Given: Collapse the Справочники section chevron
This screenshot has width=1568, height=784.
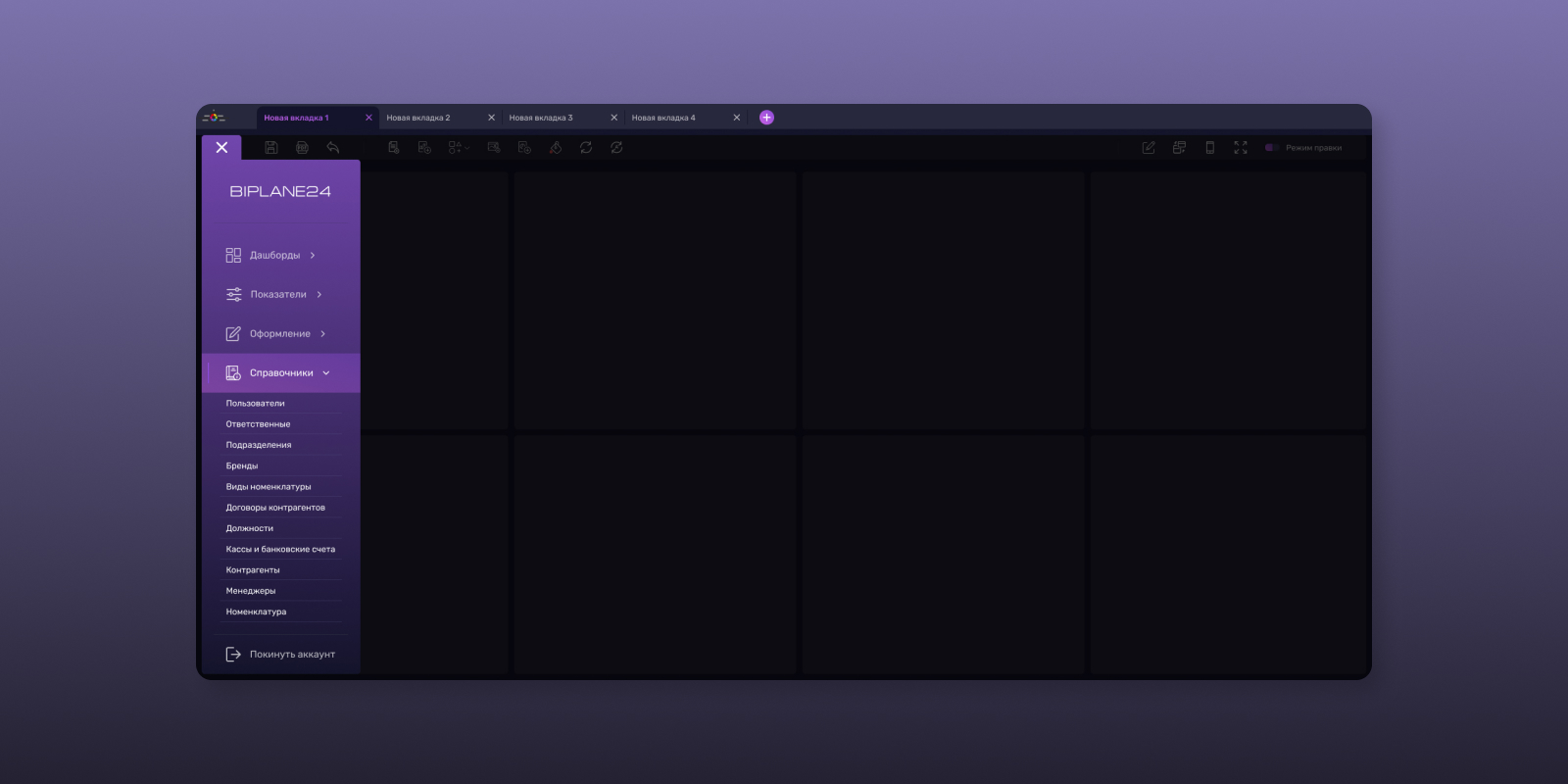Looking at the screenshot, I should 326,372.
